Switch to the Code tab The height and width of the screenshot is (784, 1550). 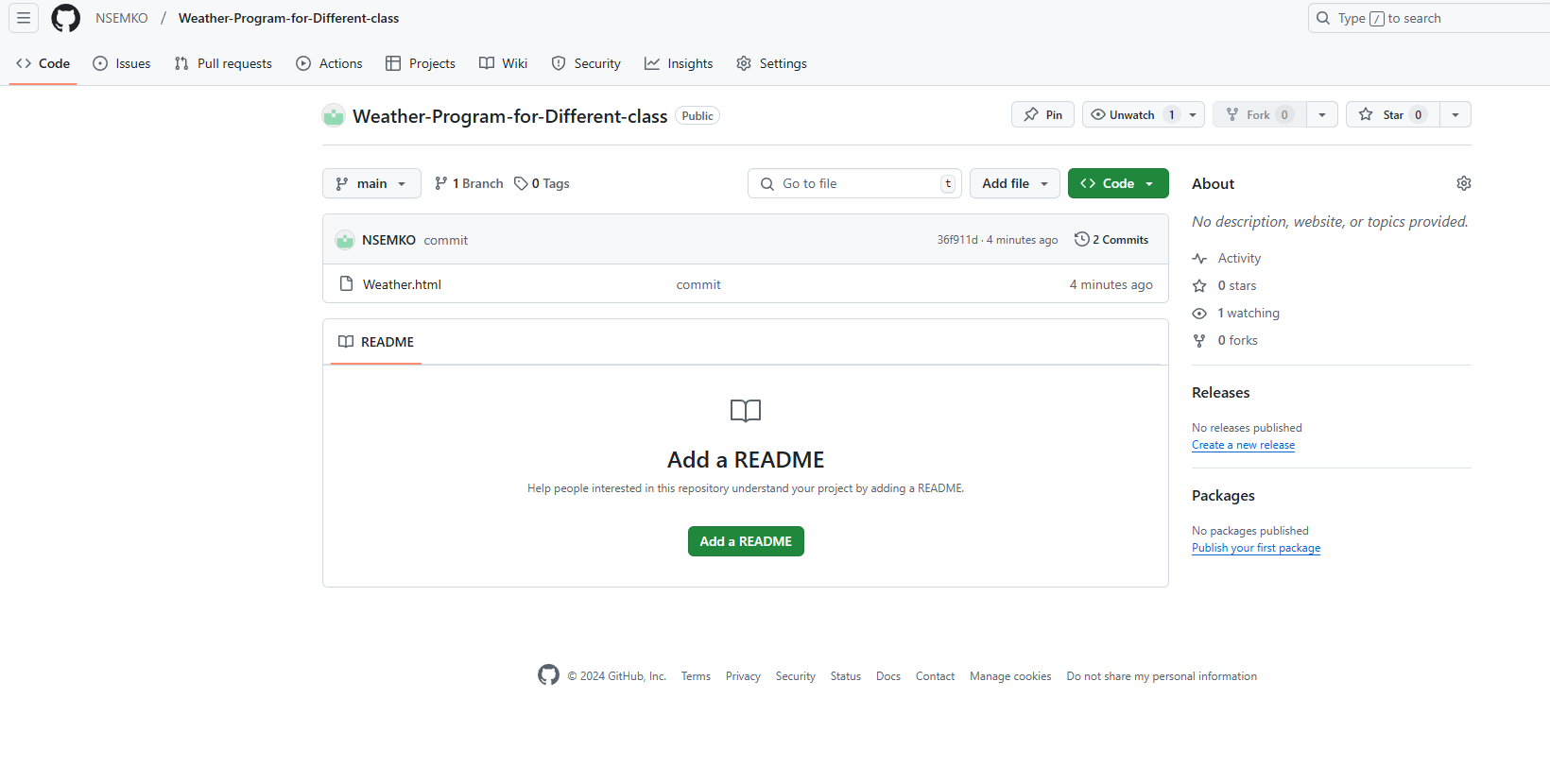(x=43, y=63)
